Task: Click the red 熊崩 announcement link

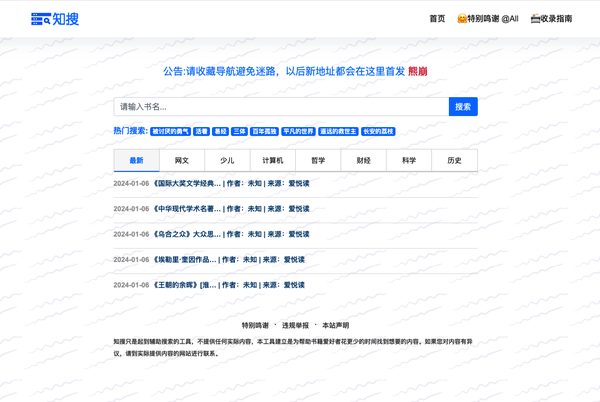Action: pyautogui.click(x=417, y=71)
